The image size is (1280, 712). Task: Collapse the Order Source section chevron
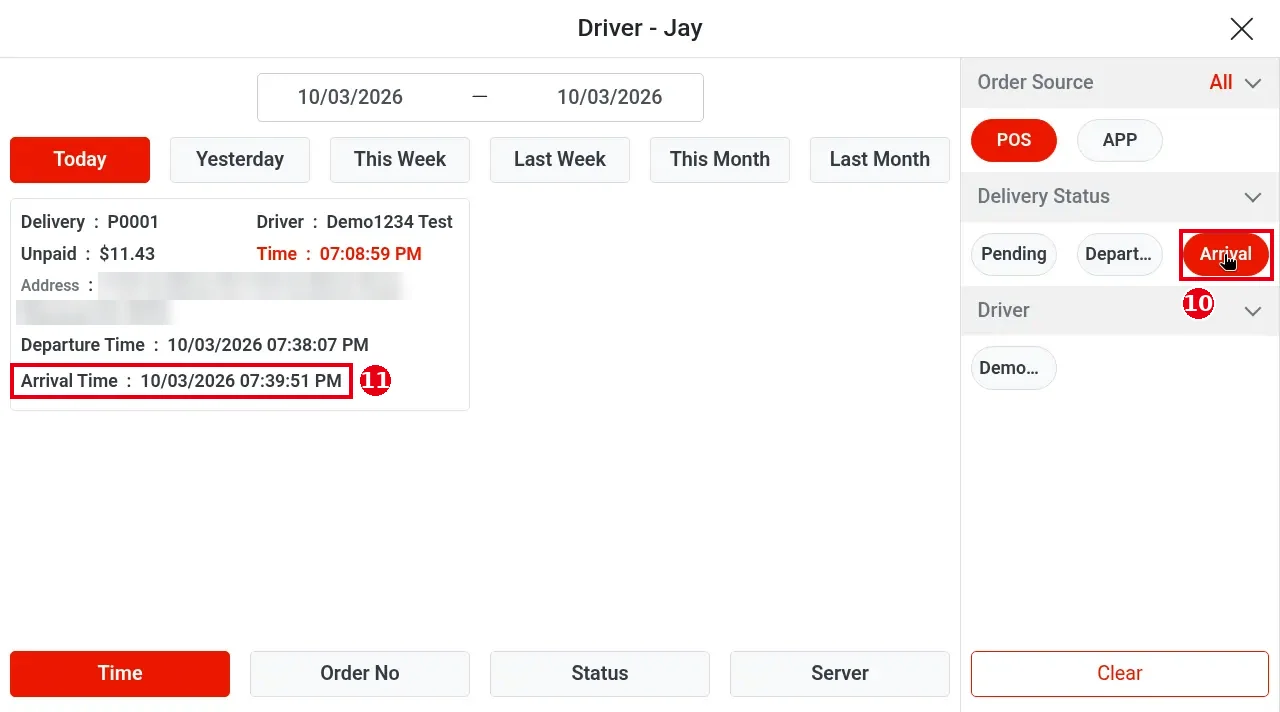click(x=1253, y=83)
